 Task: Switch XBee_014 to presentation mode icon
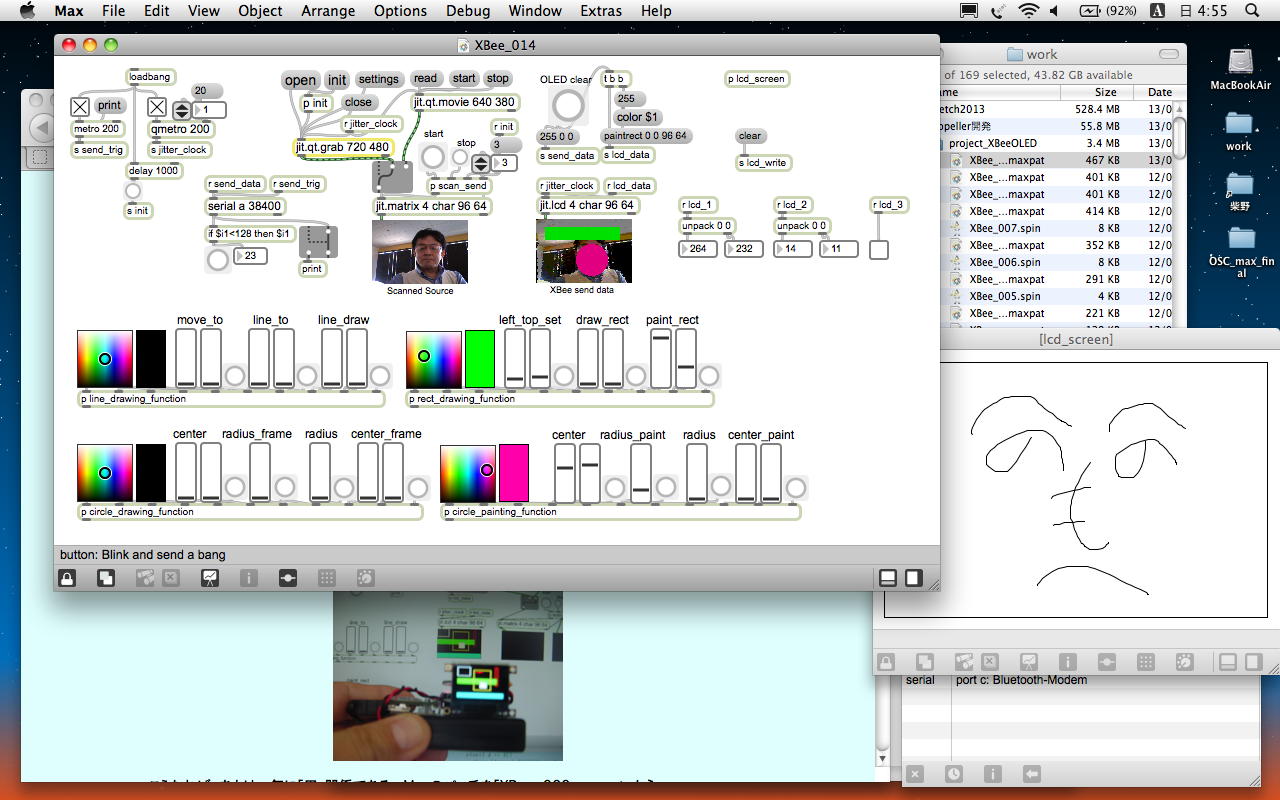coord(209,578)
